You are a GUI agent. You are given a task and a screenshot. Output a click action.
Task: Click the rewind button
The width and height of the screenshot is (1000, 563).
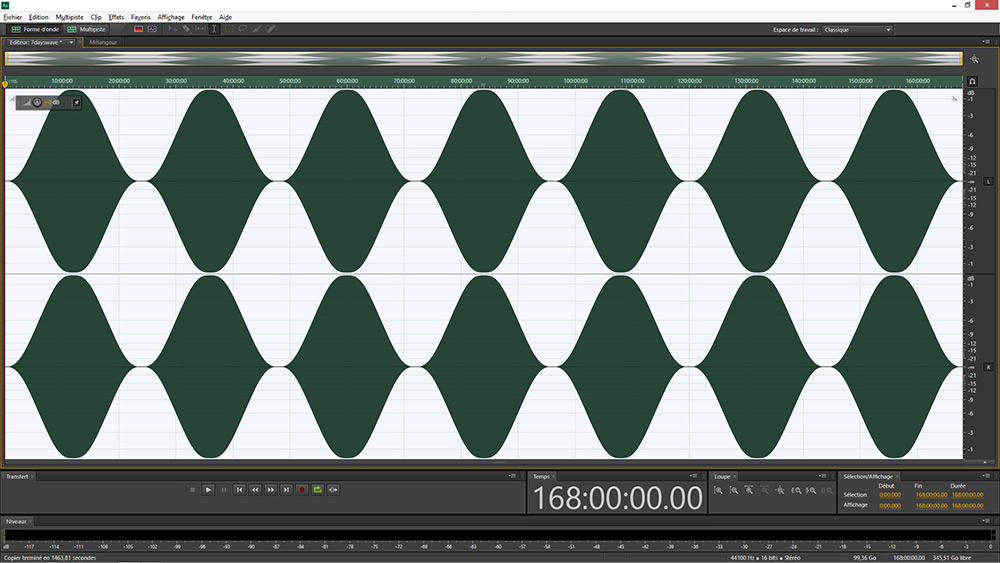[255, 490]
